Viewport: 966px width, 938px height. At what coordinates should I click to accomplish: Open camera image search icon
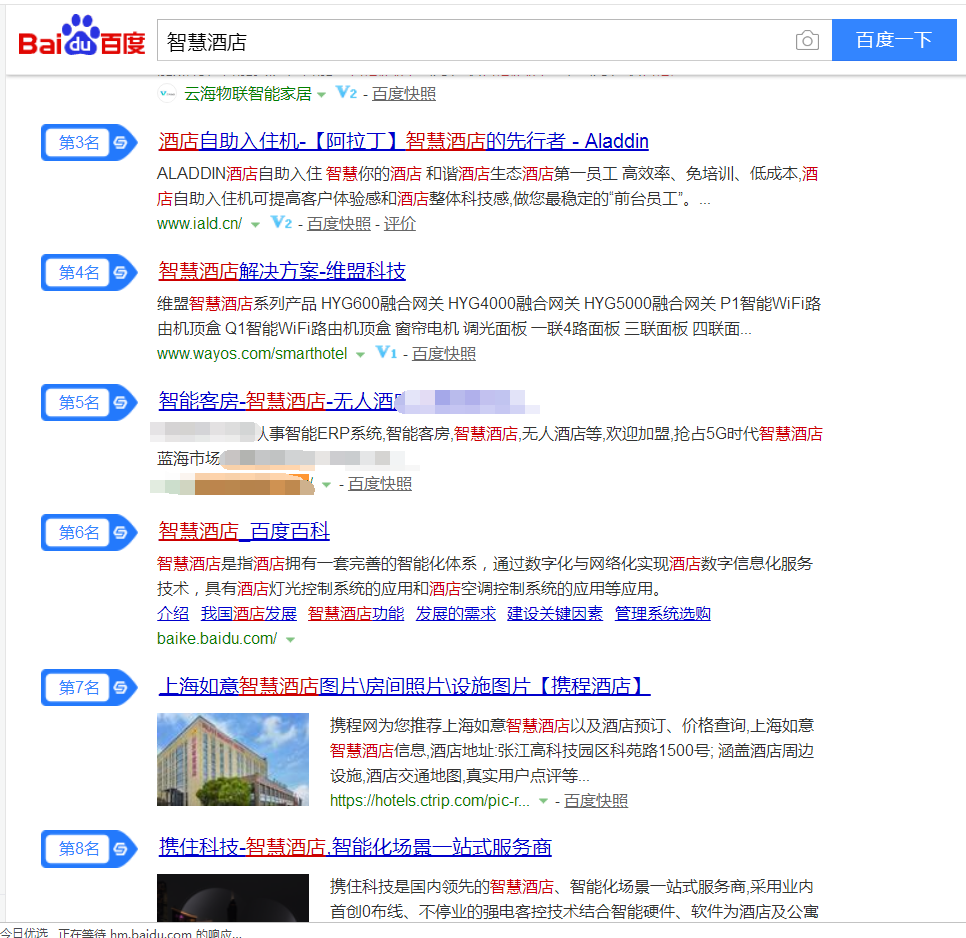coord(807,41)
